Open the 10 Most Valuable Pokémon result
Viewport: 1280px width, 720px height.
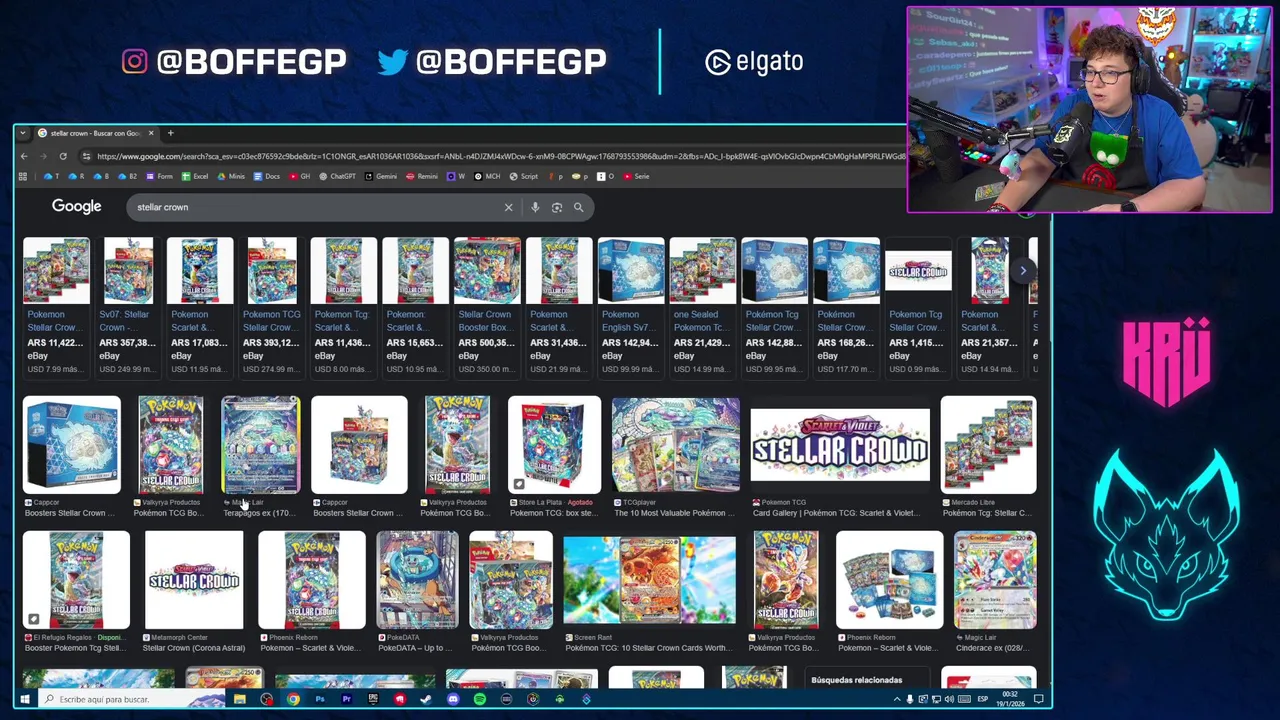click(x=676, y=457)
